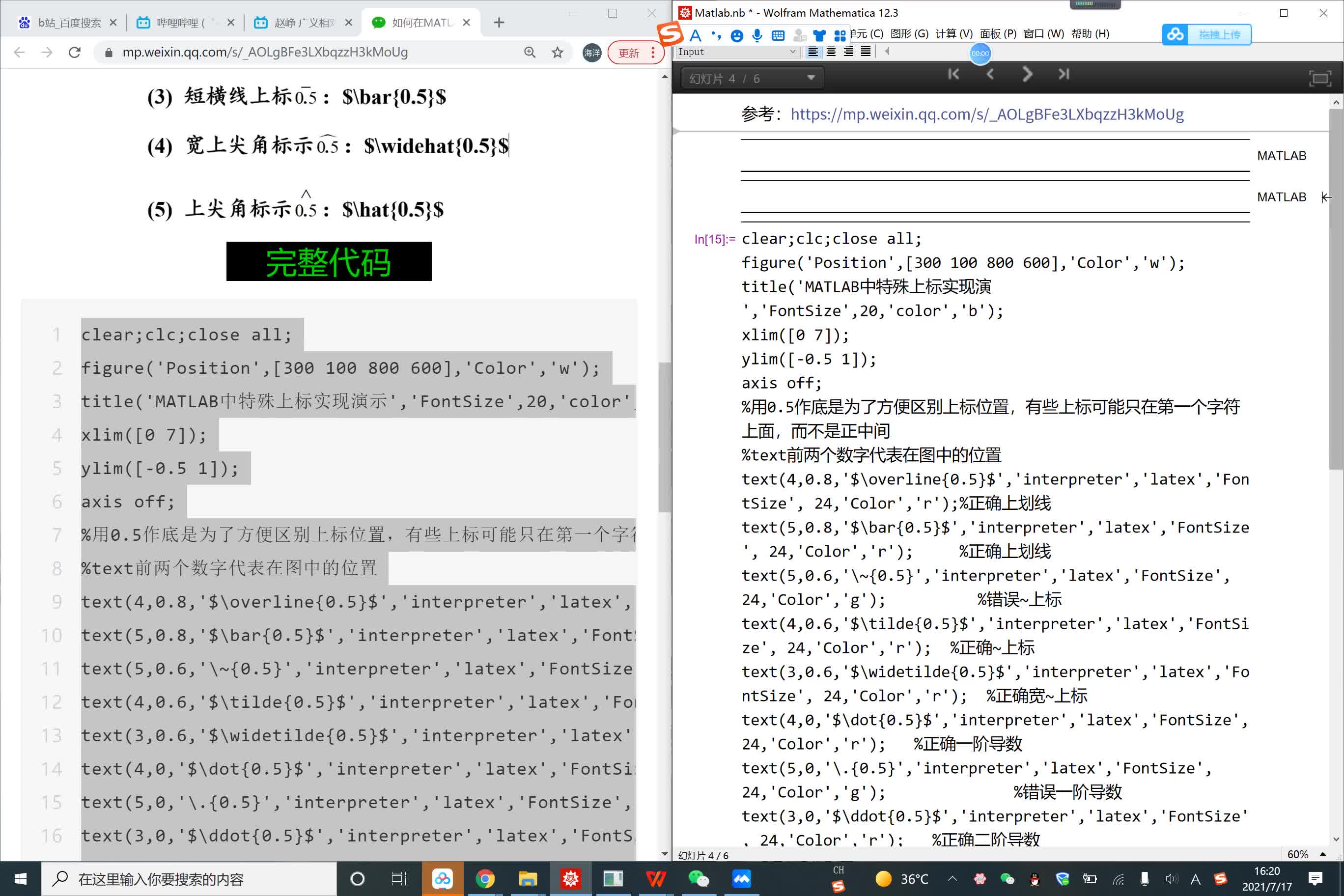
Task: Open the mp.weixin.qq.com reference link in notebook
Action: pos(987,114)
